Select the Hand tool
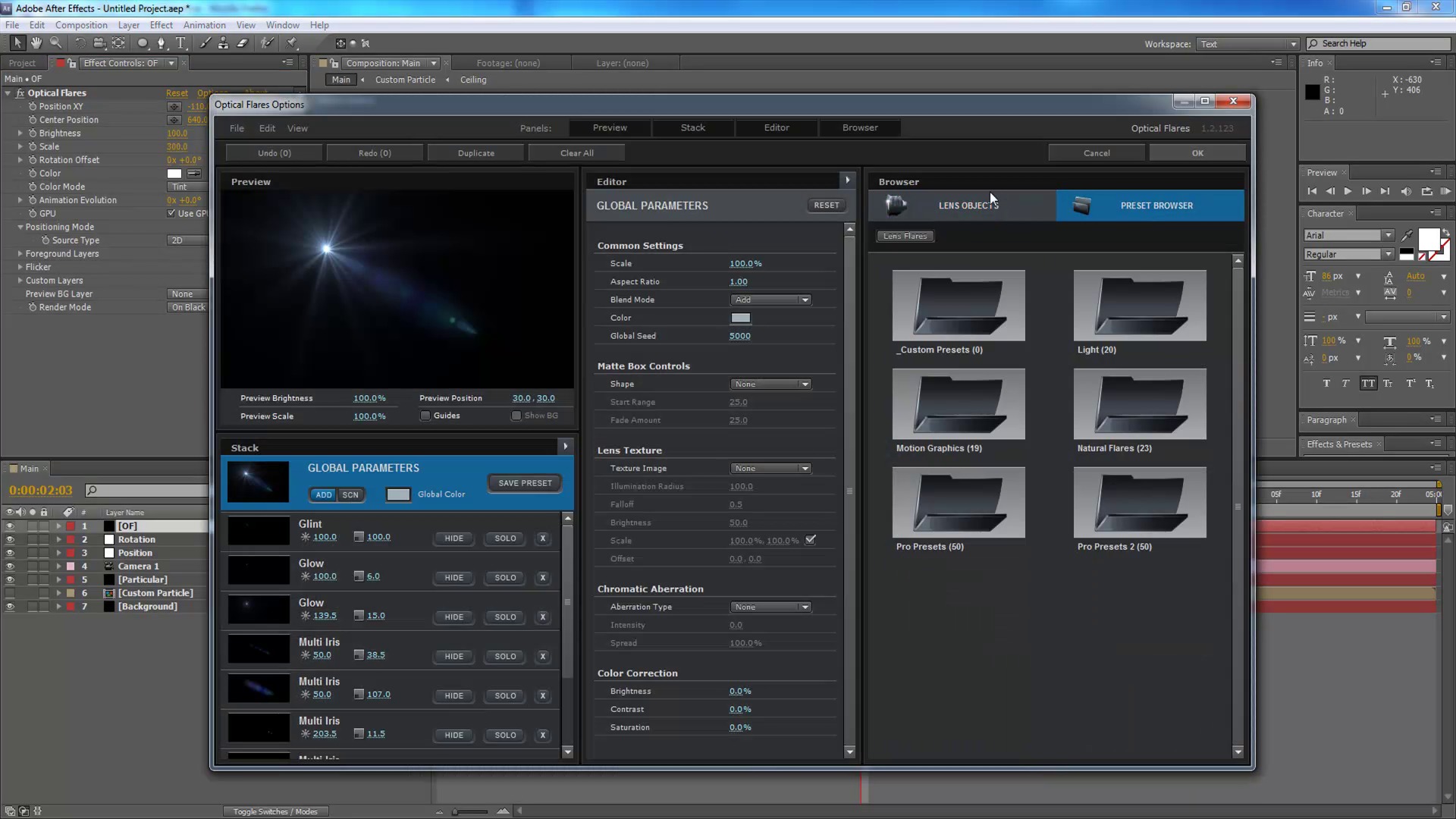 click(x=36, y=43)
